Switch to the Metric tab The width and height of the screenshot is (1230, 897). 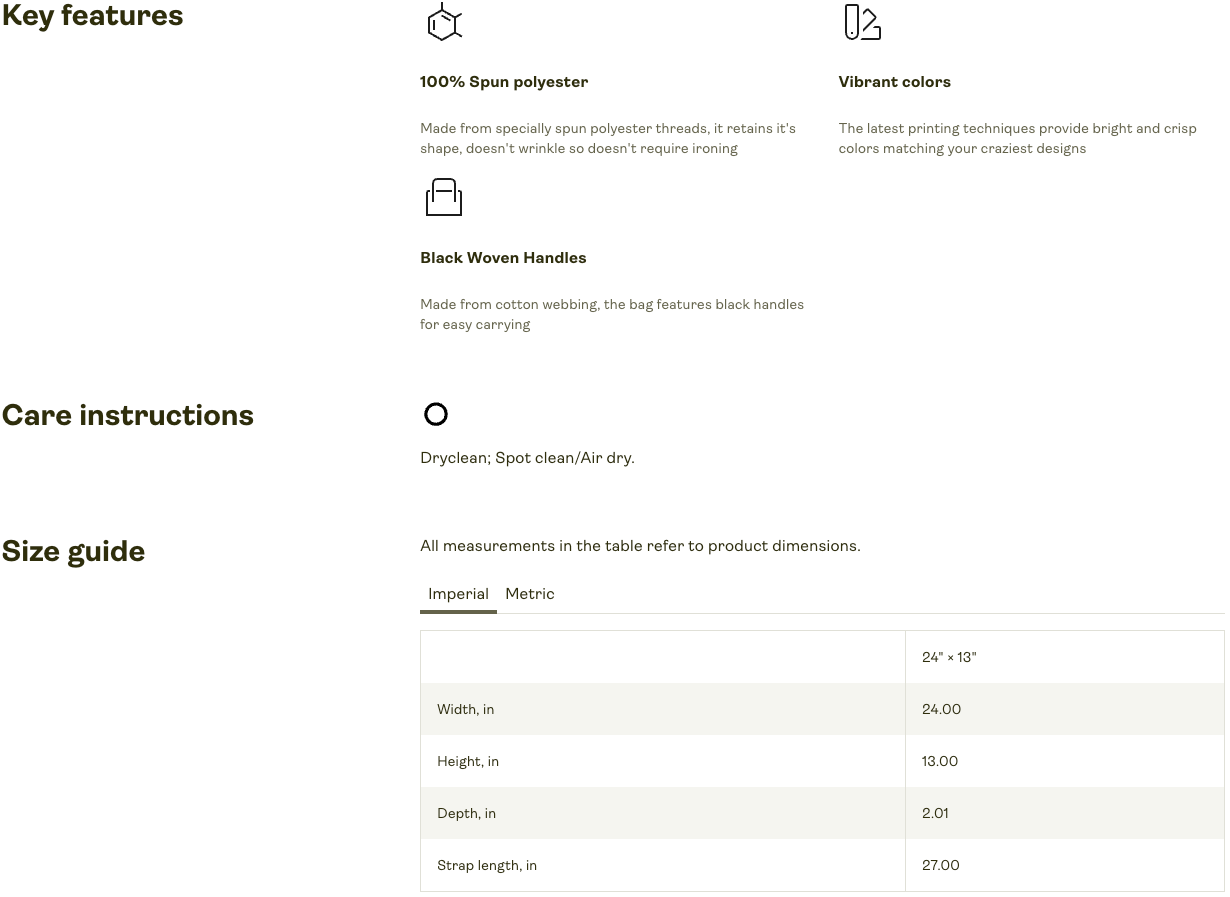(x=529, y=594)
